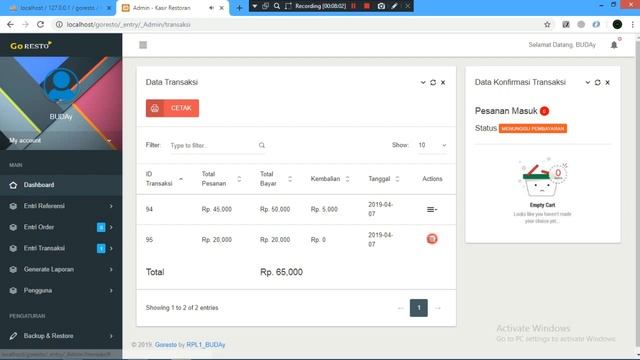The height and width of the screenshot is (360, 640).
Task: Click the CETAK print button
Action: [172, 108]
